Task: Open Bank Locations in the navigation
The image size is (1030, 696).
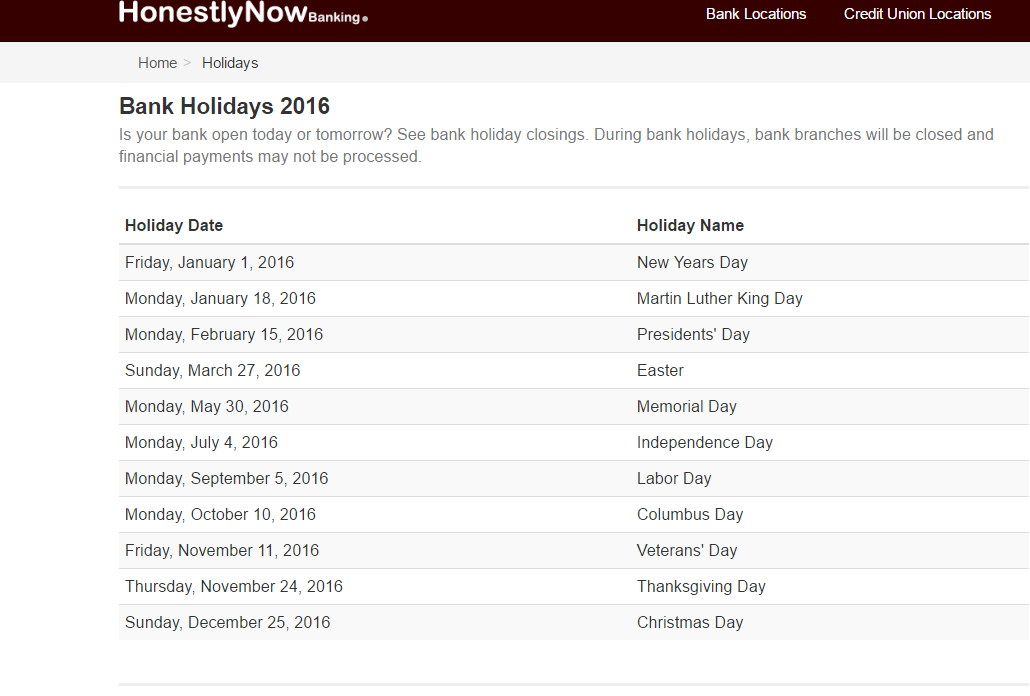Action: [755, 14]
